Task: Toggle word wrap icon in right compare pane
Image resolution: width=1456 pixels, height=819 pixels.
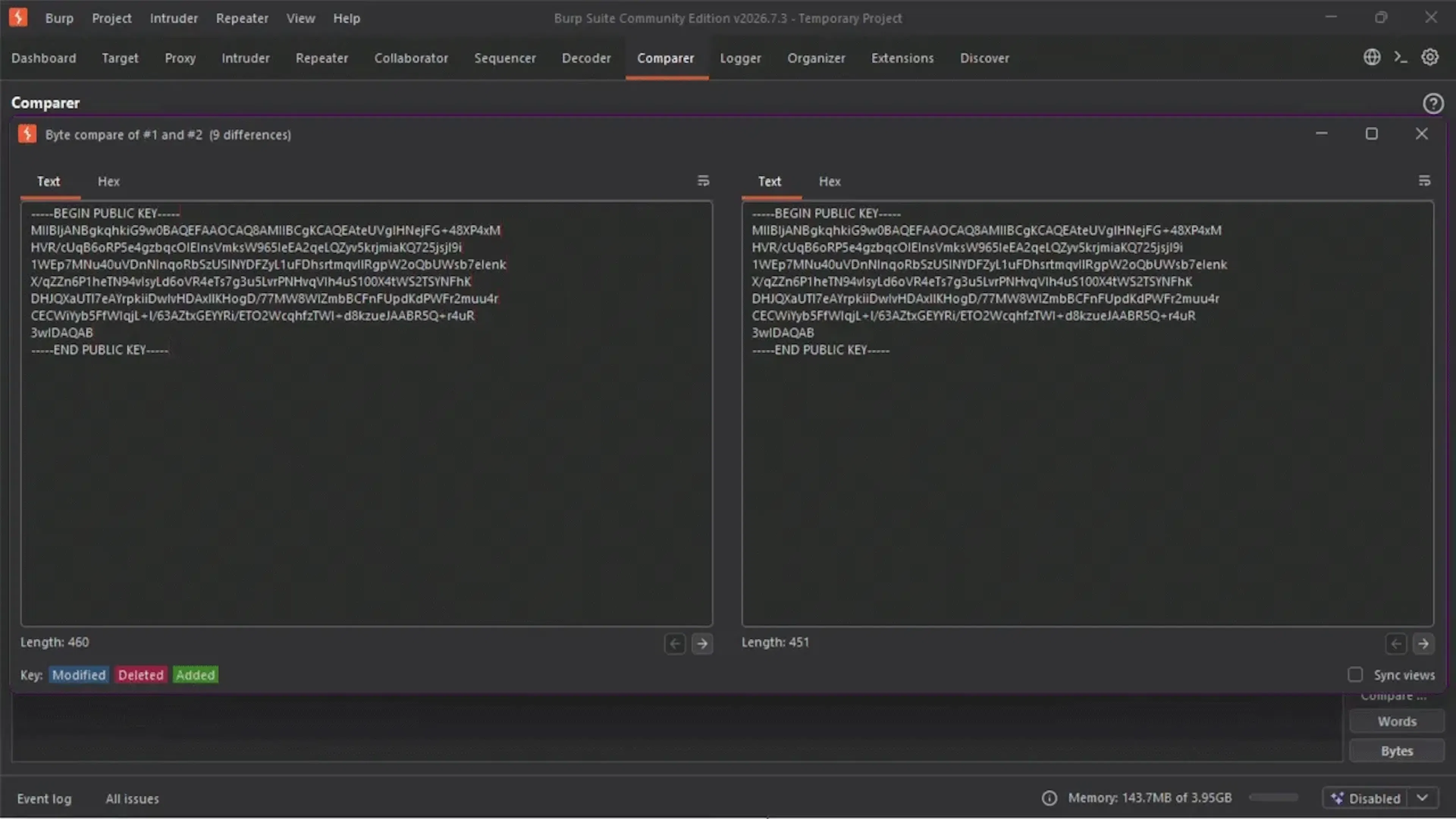Action: 1425,181
